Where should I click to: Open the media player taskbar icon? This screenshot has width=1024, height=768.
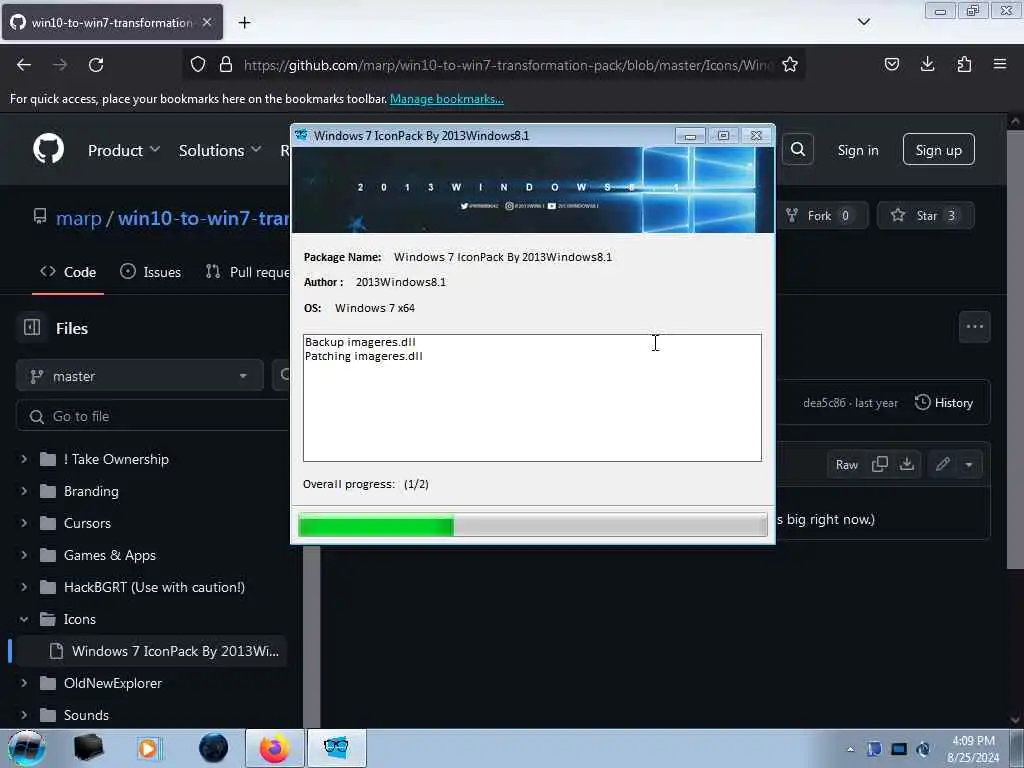click(x=148, y=748)
